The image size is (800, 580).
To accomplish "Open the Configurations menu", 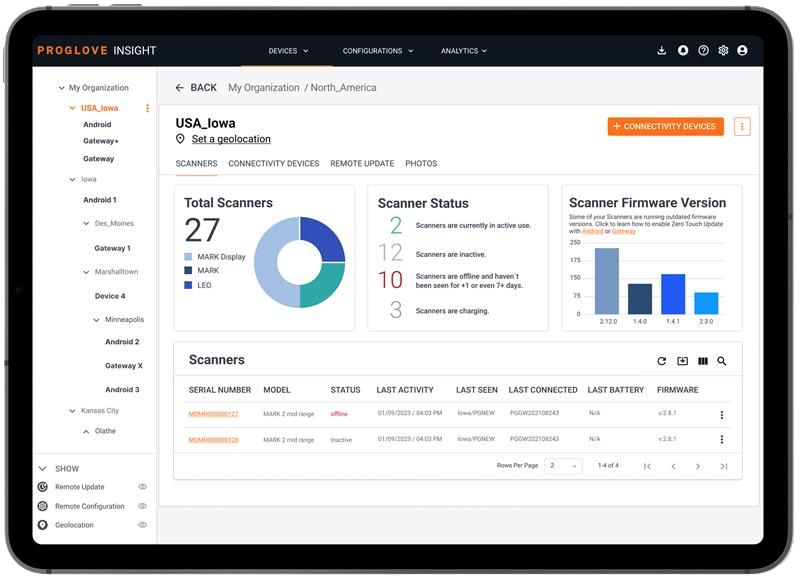I will (x=378, y=51).
